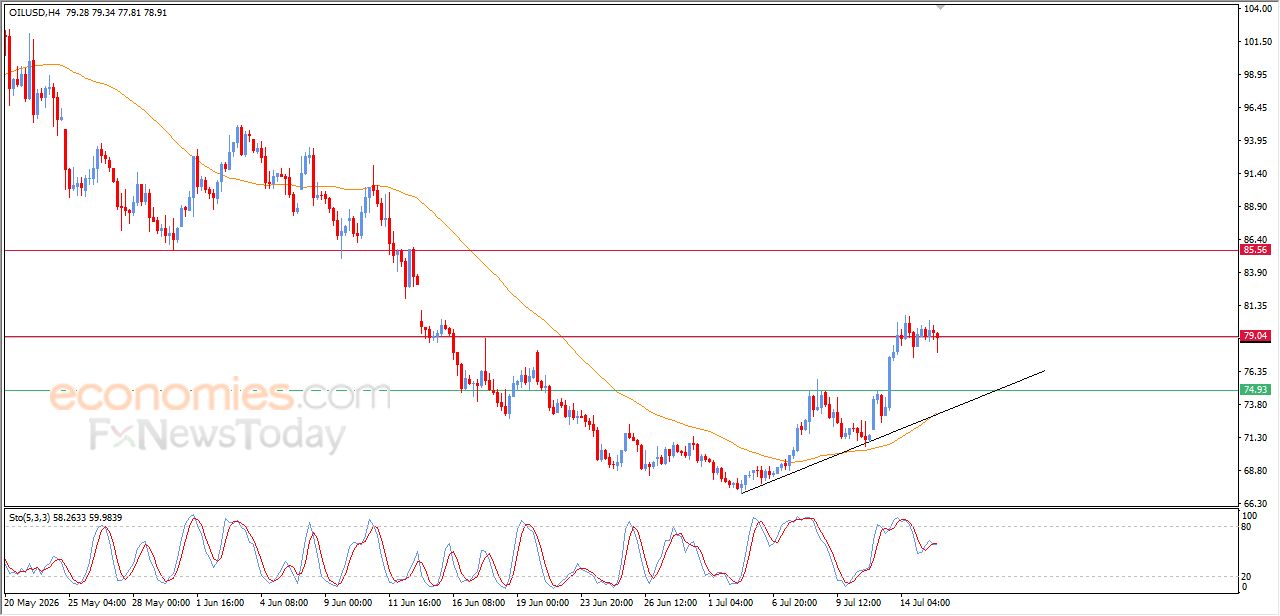The width and height of the screenshot is (1280, 616).
Task: Click the 81.35 price axis label
Action: click(x=1256, y=306)
